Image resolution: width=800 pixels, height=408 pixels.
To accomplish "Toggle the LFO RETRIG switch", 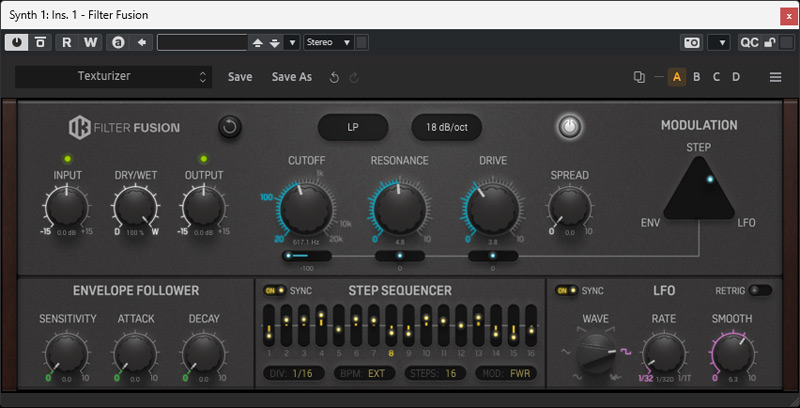I will (x=760, y=291).
